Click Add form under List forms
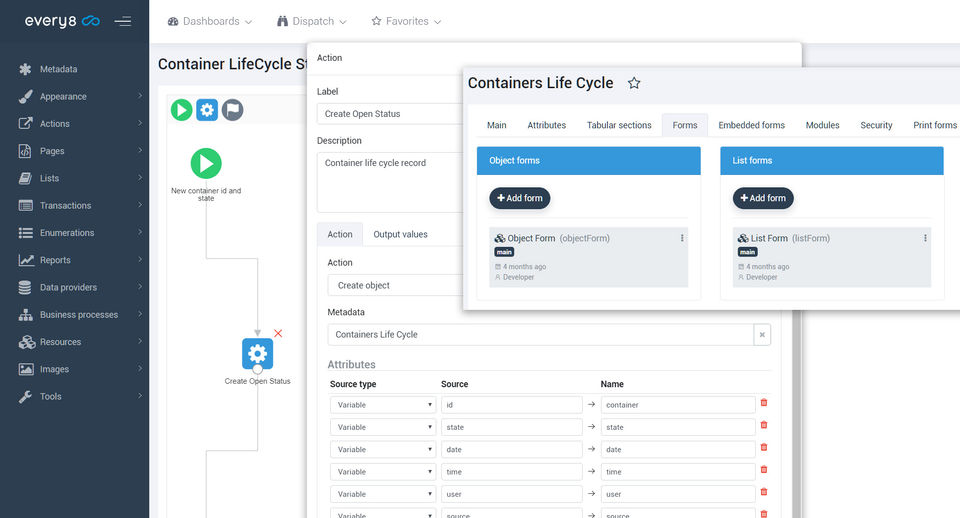 pos(763,198)
